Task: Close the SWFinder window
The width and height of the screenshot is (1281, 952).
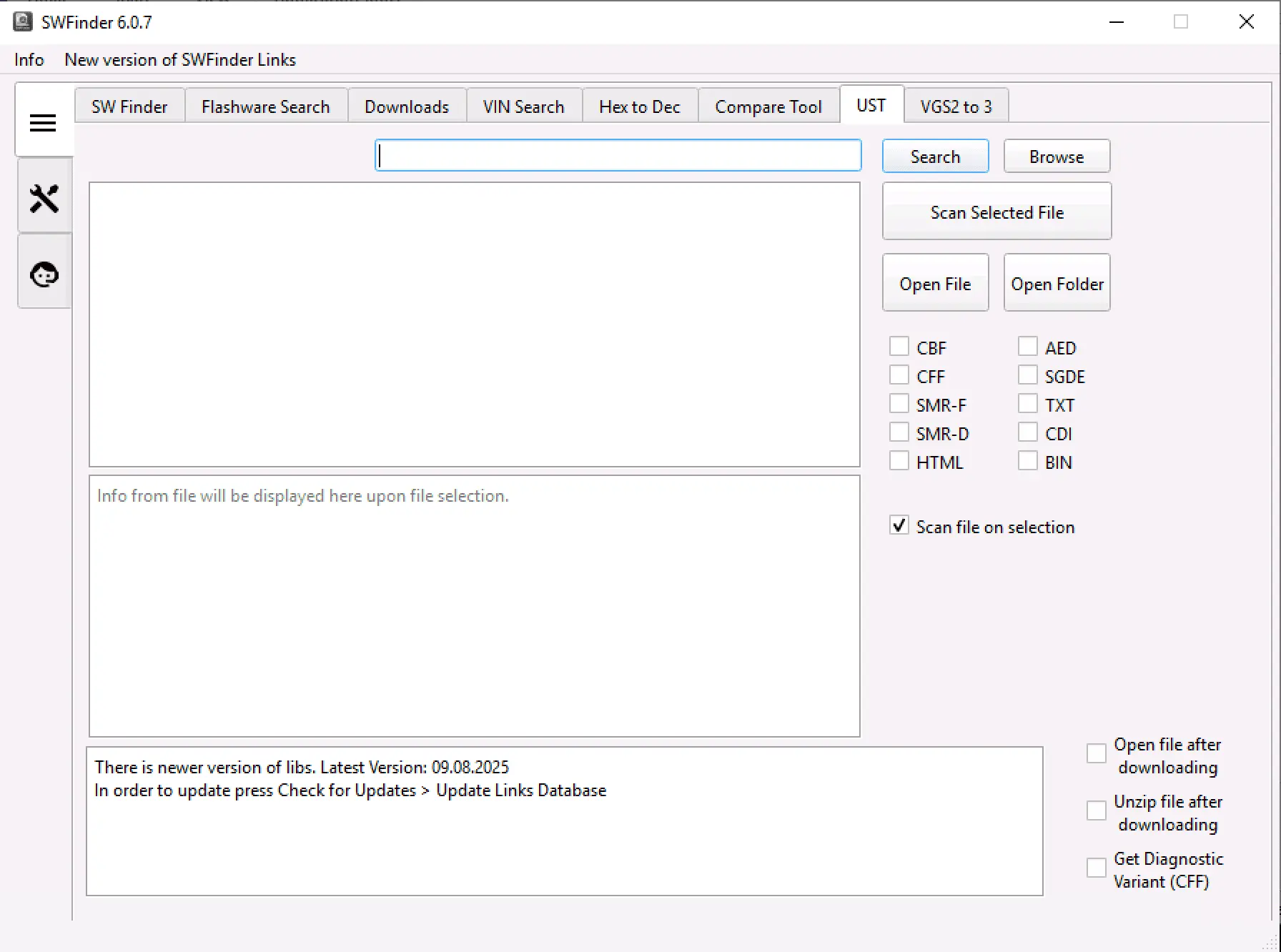Action: pyautogui.click(x=1247, y=22)
